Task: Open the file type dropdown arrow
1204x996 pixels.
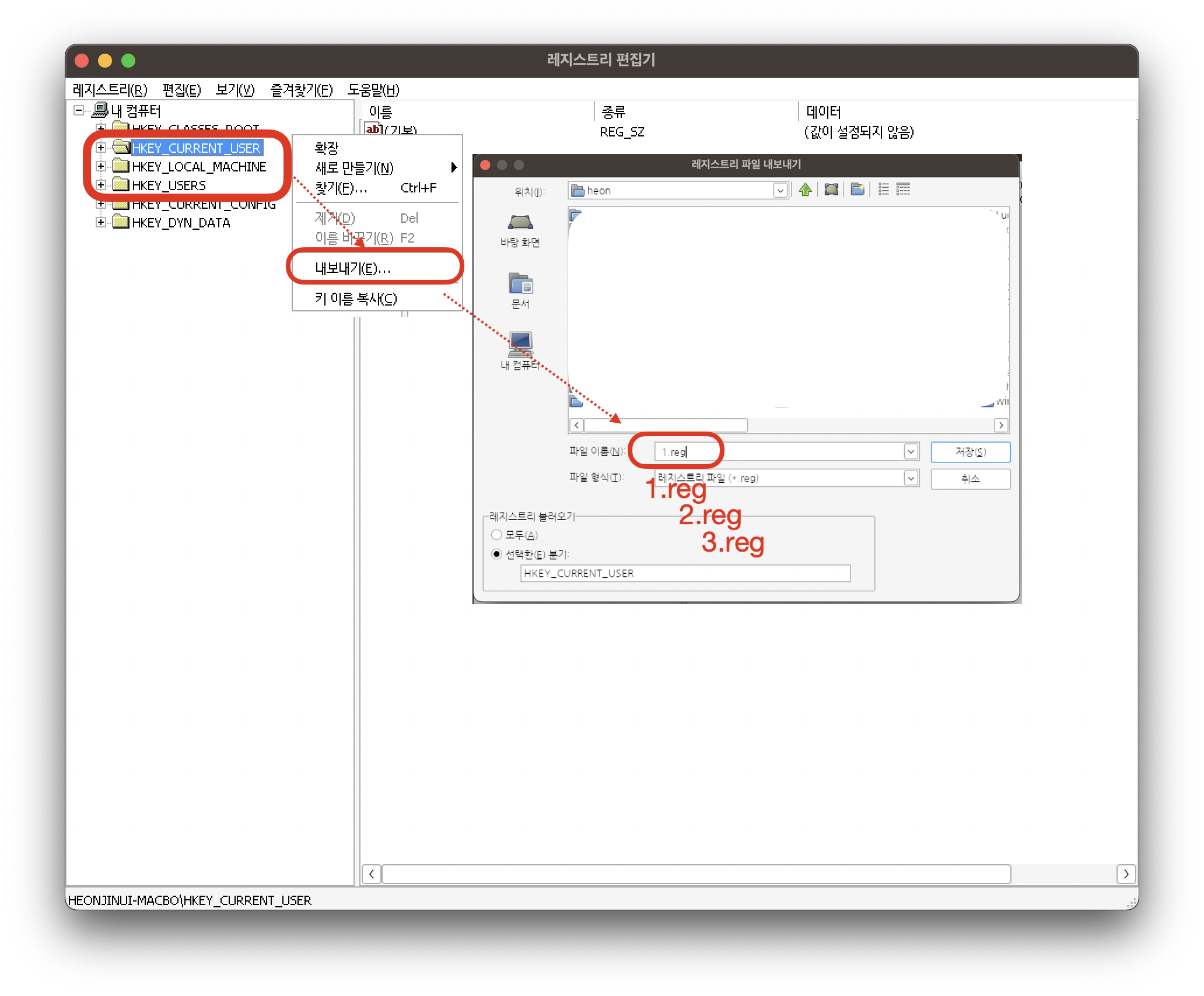Action: pos(911,478)
